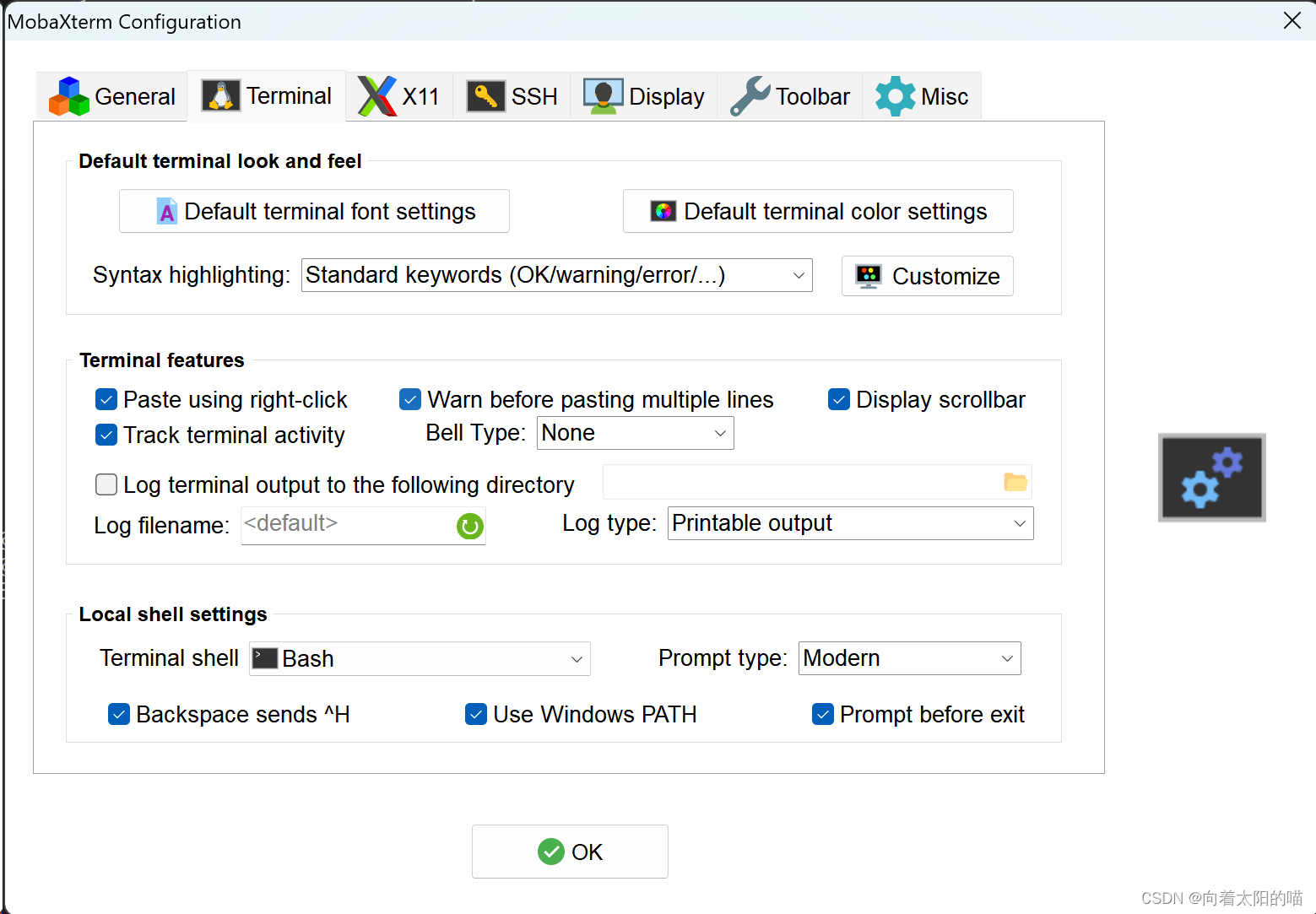Go to the Toolbar tab
This screenshot has width=1316, height=914.
coord(790,96)
